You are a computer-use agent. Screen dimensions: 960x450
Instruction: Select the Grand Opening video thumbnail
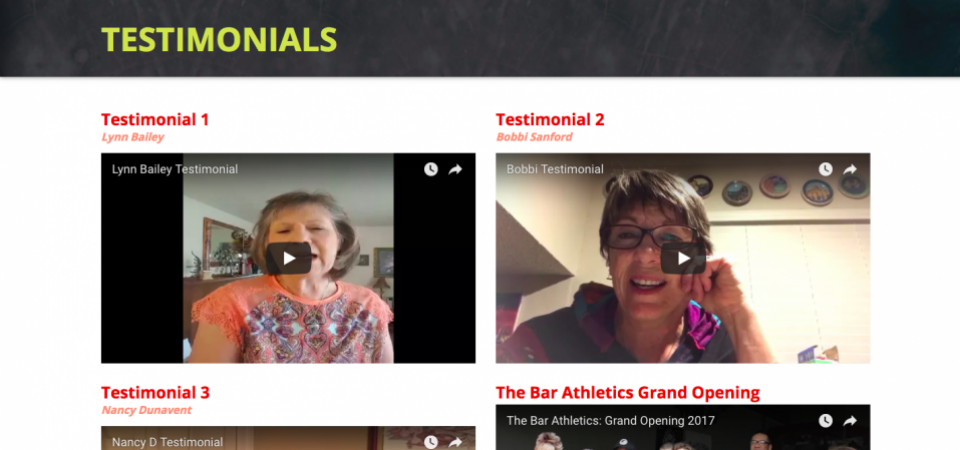click(683, 427)
